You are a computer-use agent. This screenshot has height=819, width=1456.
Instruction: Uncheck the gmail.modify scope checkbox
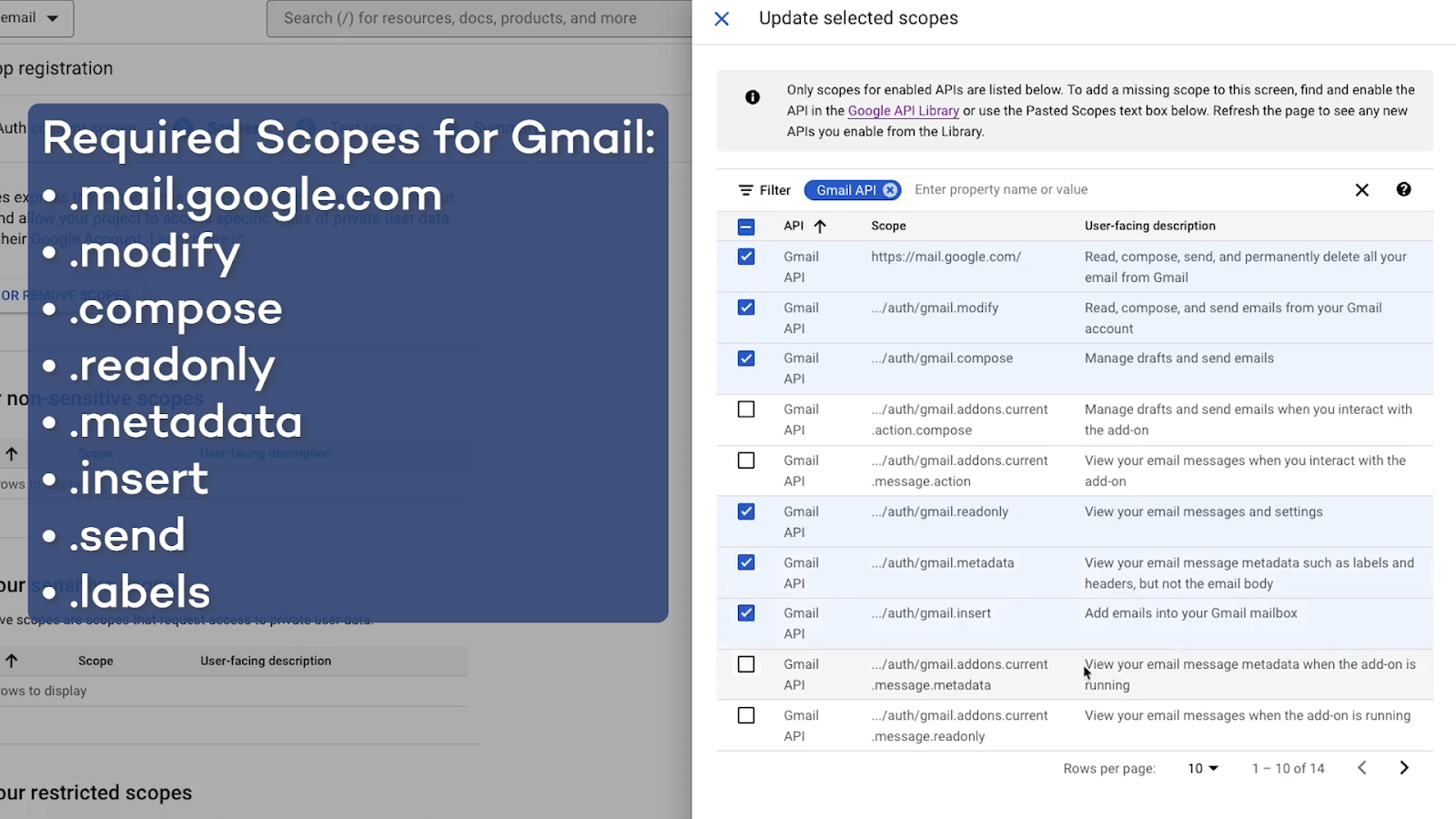pyautogui.click(x=746, y=308)
